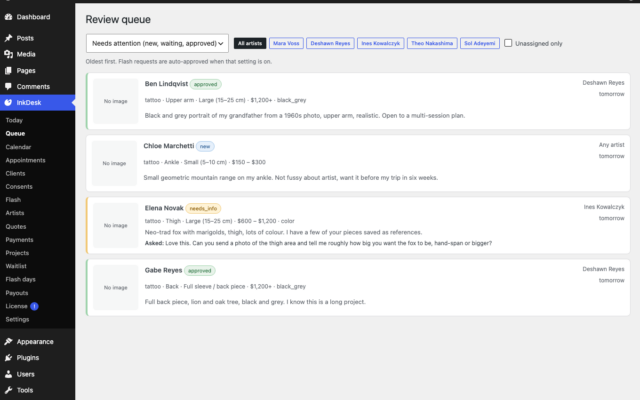Viewport: 640px width, 400px height.
Task: Filter queue by Sol Adeyemi
Action: [x=480, y=43]
